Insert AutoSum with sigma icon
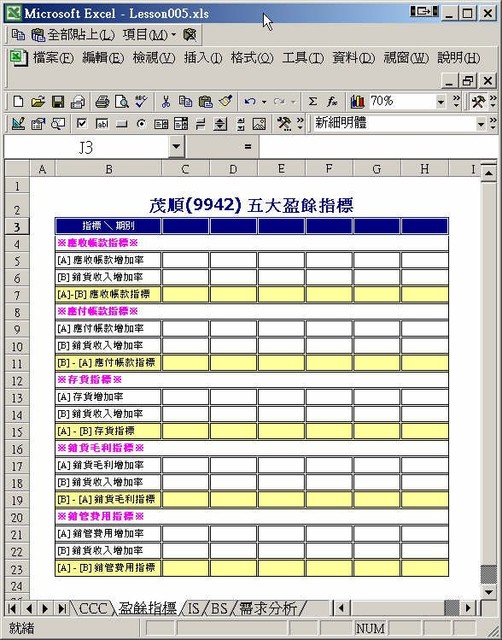Screen dimensions: 502x640 [x=313, y=101]
